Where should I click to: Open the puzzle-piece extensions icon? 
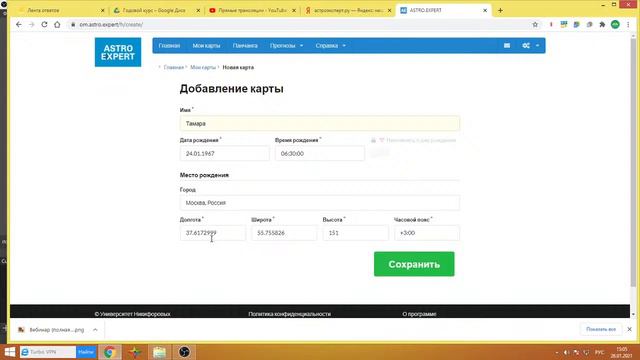tap(602, 24)
